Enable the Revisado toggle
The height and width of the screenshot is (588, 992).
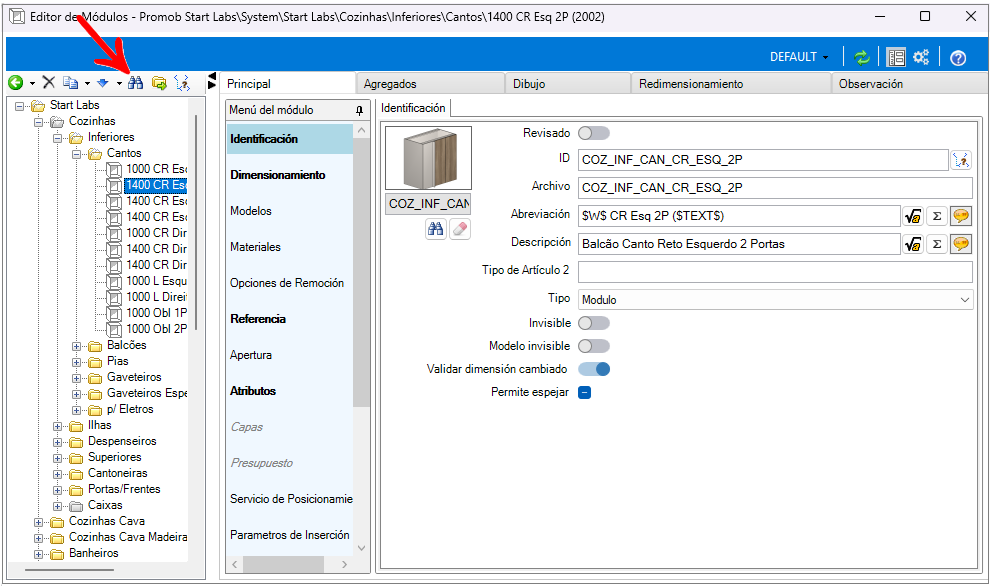[593, 133]
